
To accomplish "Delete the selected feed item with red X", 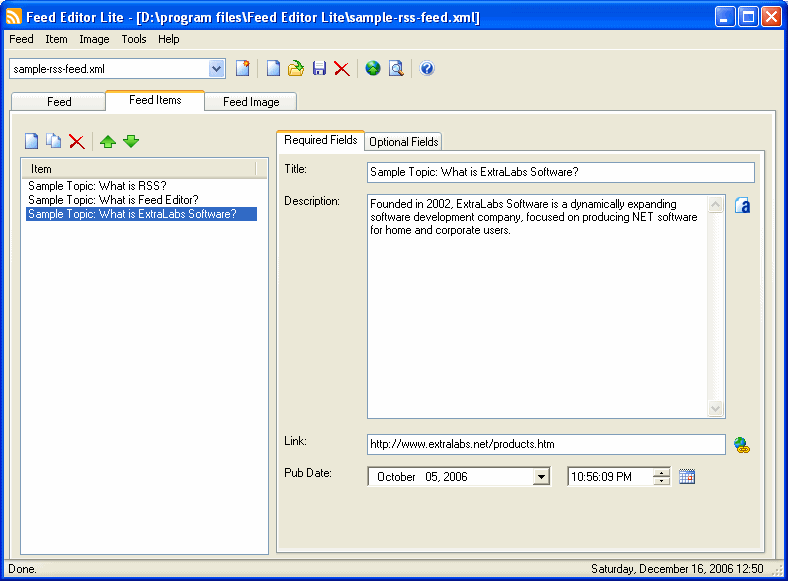I will pos(77,142).
